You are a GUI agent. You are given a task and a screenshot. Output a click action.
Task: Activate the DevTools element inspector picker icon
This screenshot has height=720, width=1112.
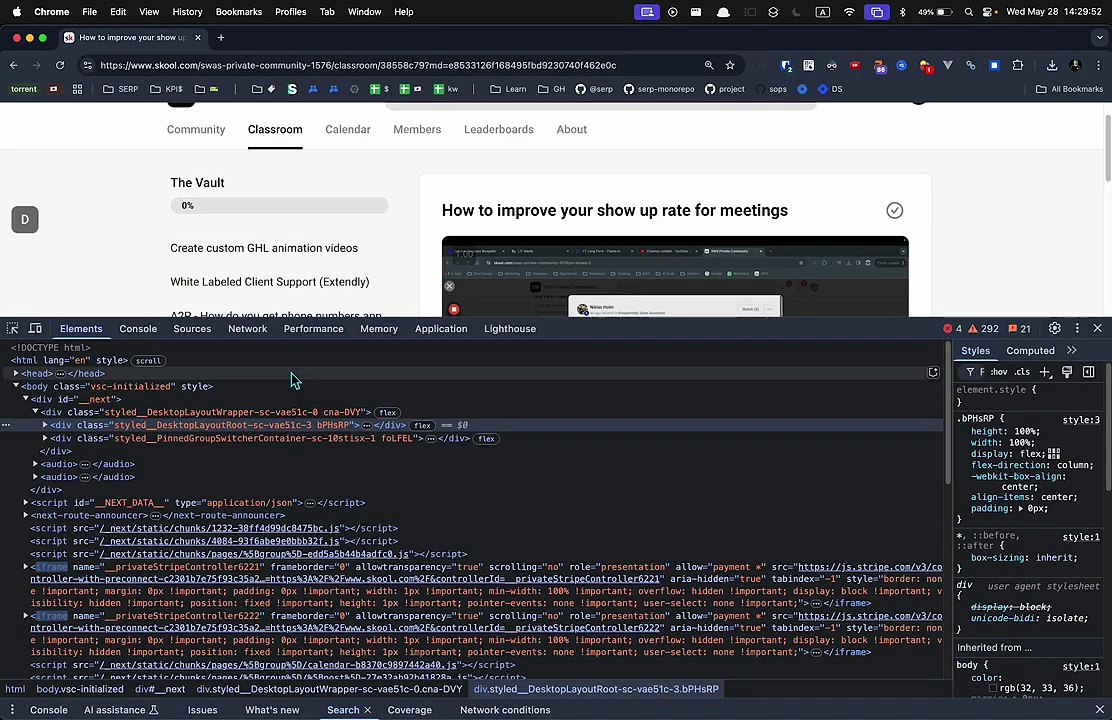pos(13,328)
